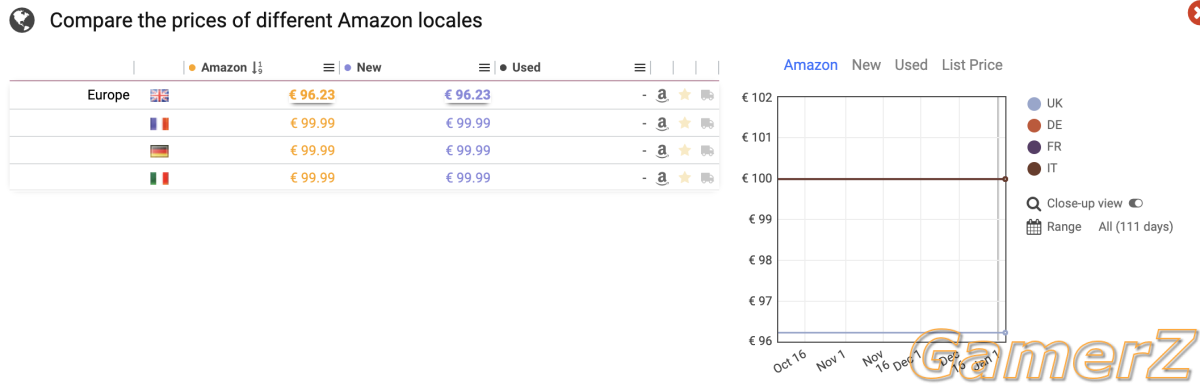This screenshot has width=1200, height=390.
Task: Click All (111 days) range option
Action: point(1135,227)
